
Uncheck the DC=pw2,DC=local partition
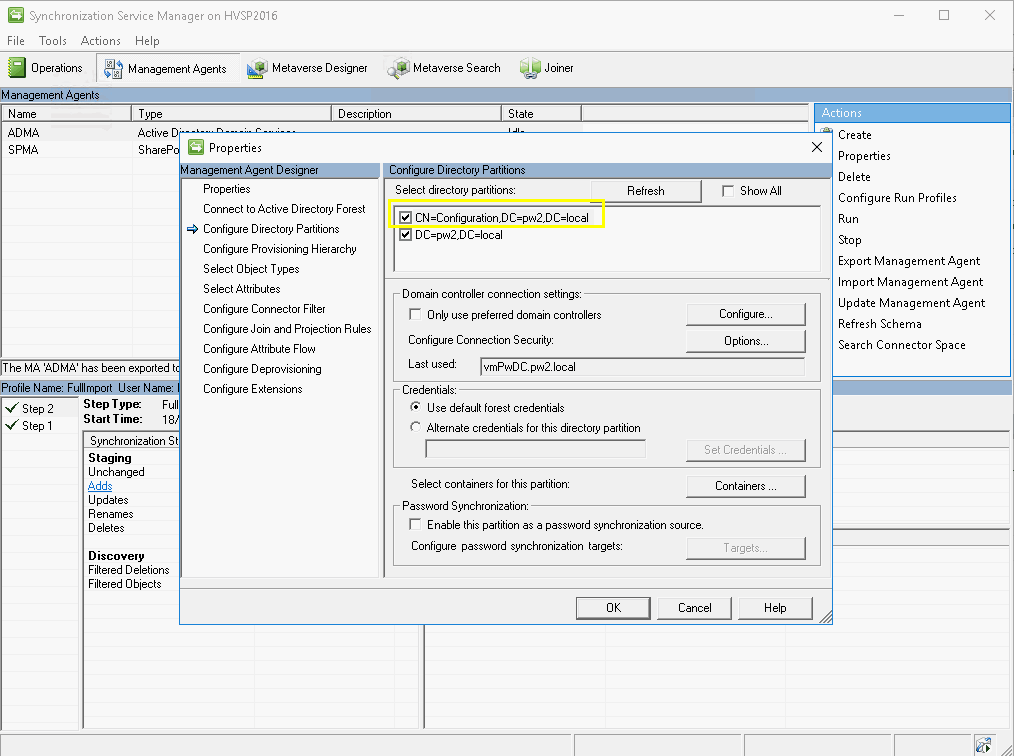pos(405,235)
